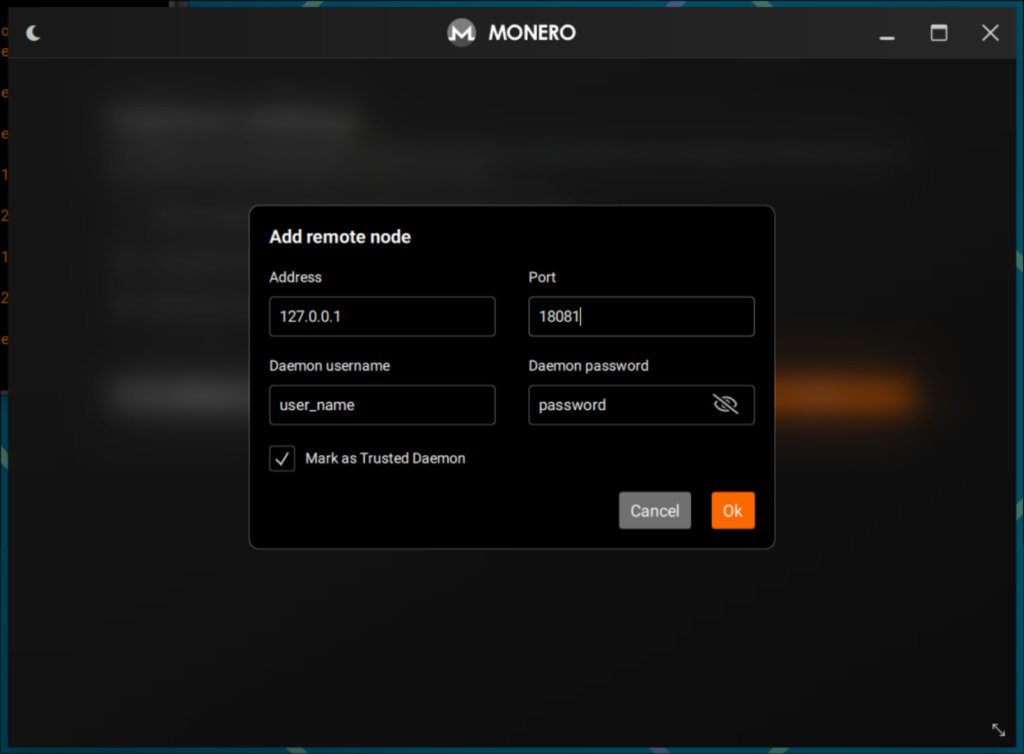Show the daemon password using the eye icon
Viewport: 1024px width, 754px height.
coord(727,405)
